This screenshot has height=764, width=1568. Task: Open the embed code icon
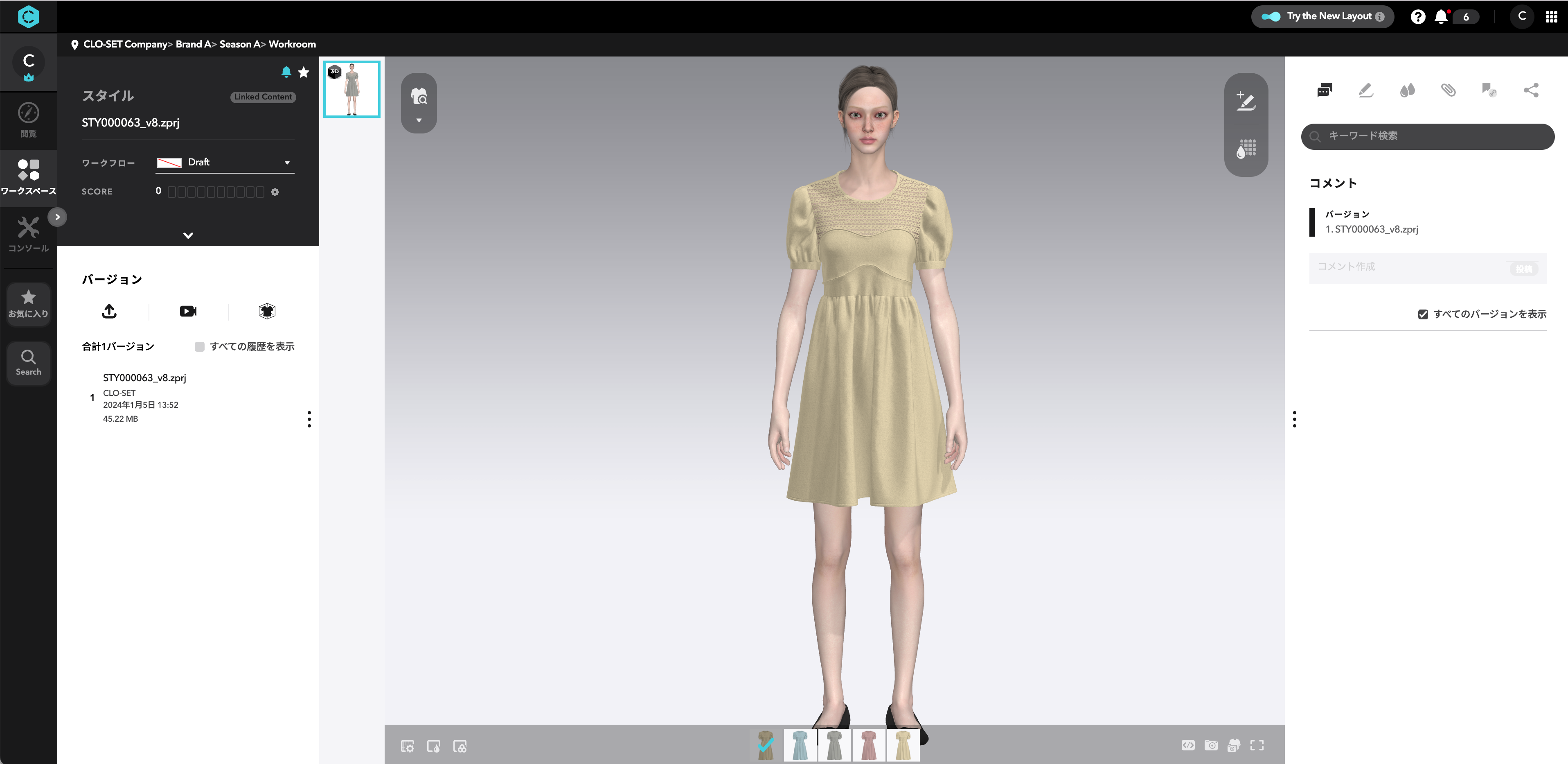(x=1188, y=745)
